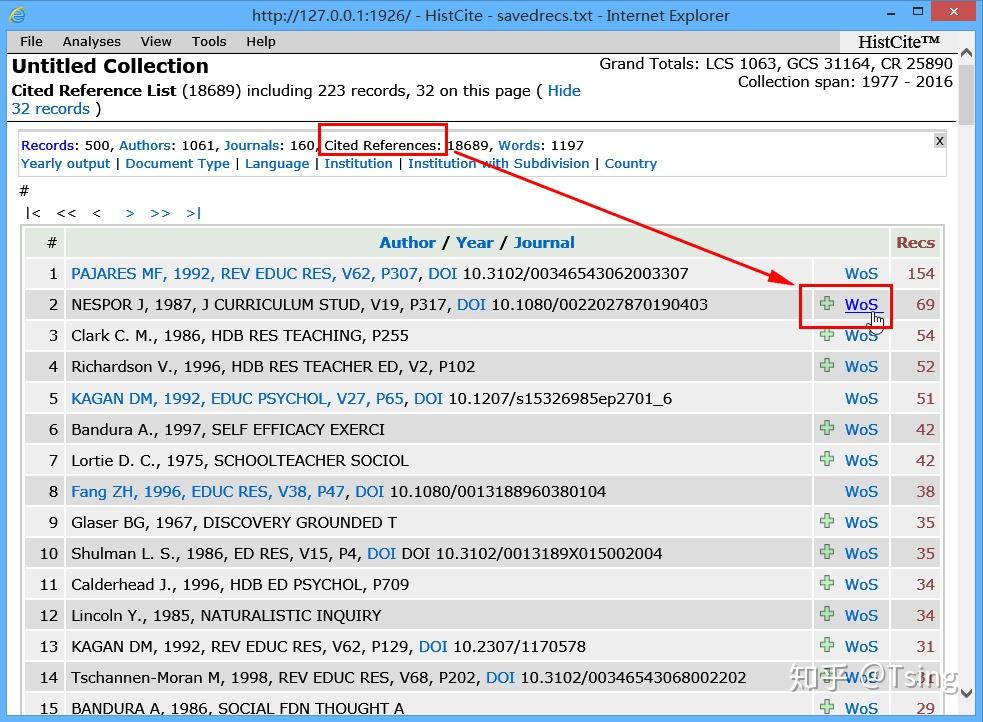Viewport: 983px width, 722px height.
Task: Open the Language analysis link
Action: [277, 164]
